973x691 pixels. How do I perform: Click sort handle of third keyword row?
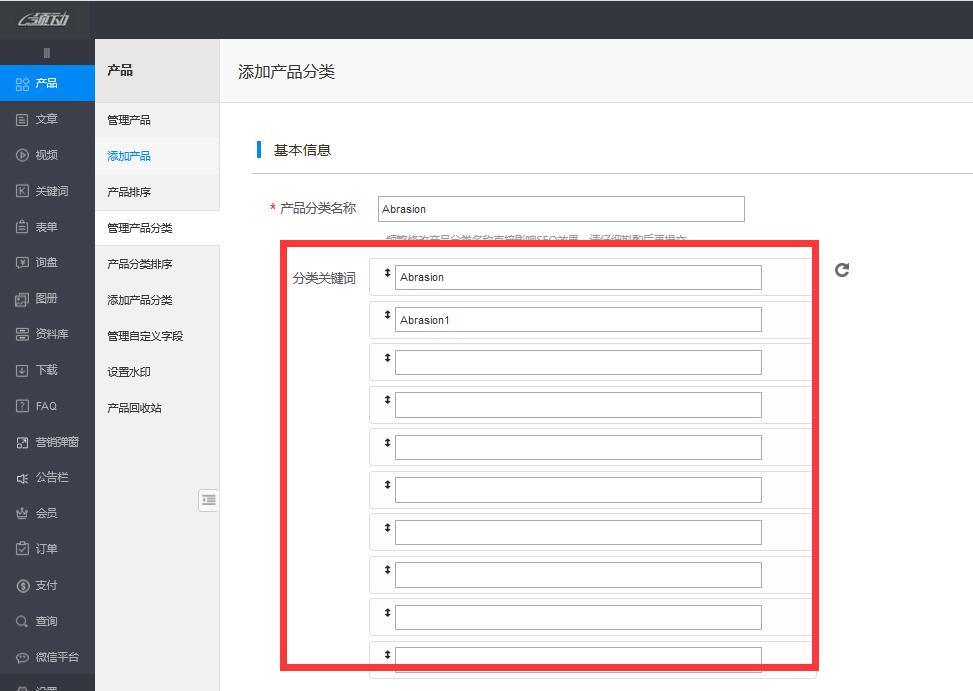click(x=387, y=357)
